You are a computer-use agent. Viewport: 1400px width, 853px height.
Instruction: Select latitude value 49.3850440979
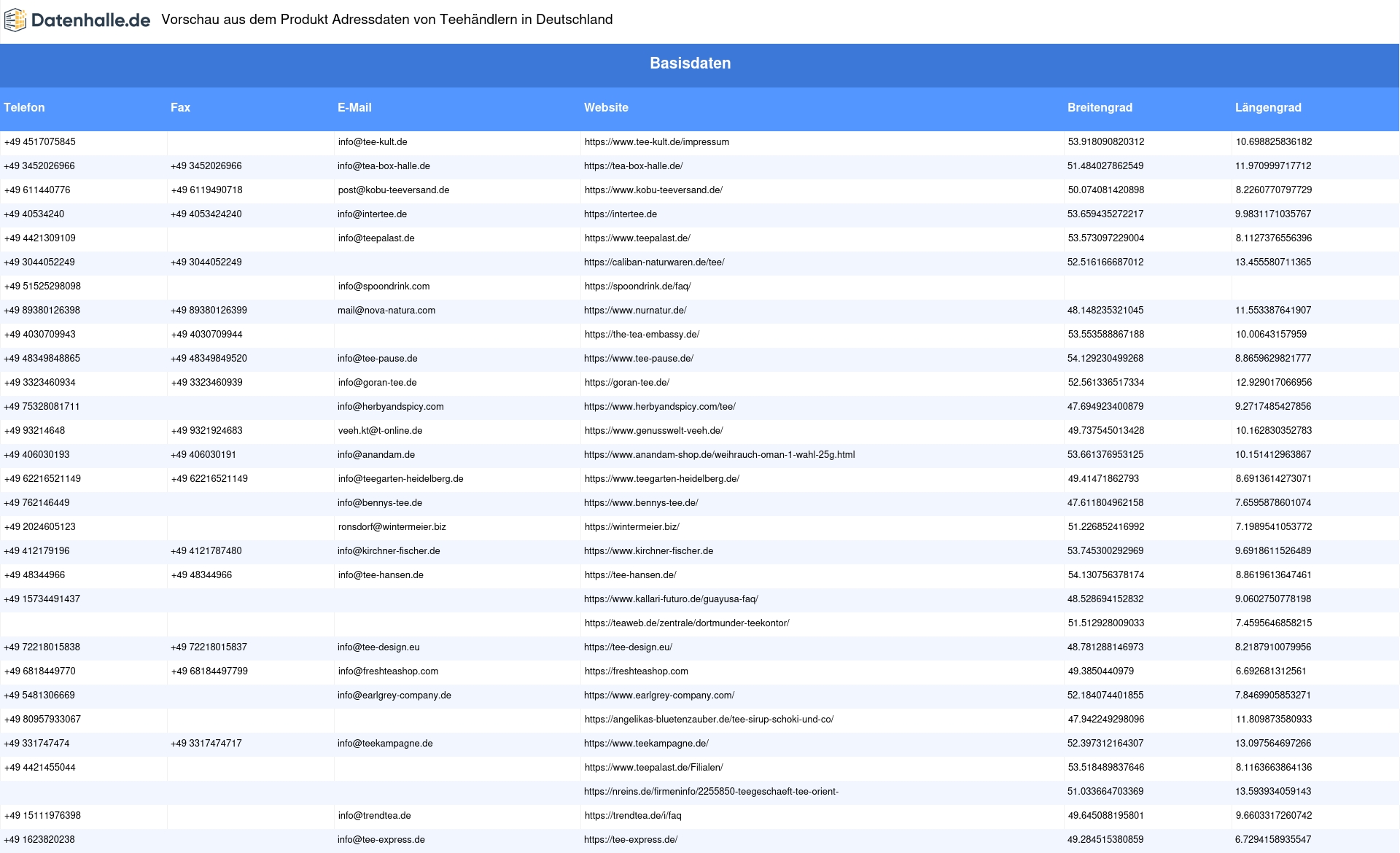coord(1101,671)
